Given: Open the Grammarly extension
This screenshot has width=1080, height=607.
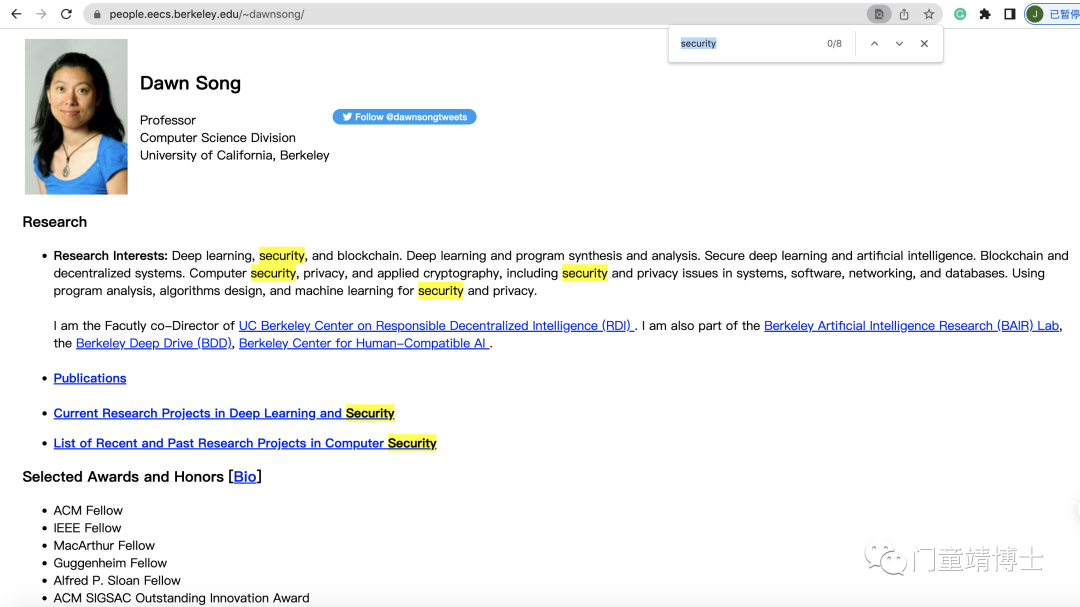Looking at the screenshot, I should (x=959, y=14).
